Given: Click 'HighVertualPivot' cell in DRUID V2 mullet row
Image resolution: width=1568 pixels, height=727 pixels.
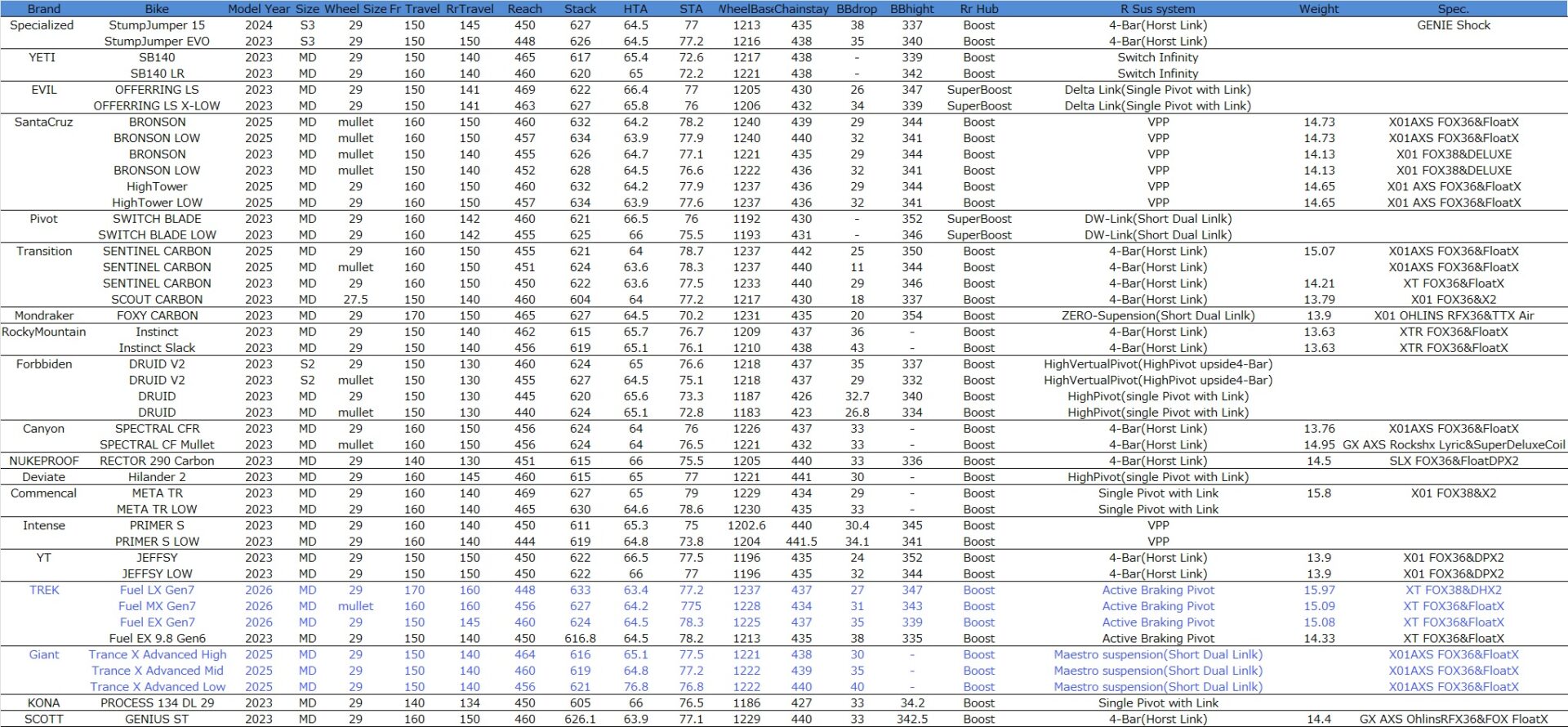Looking at the screenshot, I should point(1157,380).
